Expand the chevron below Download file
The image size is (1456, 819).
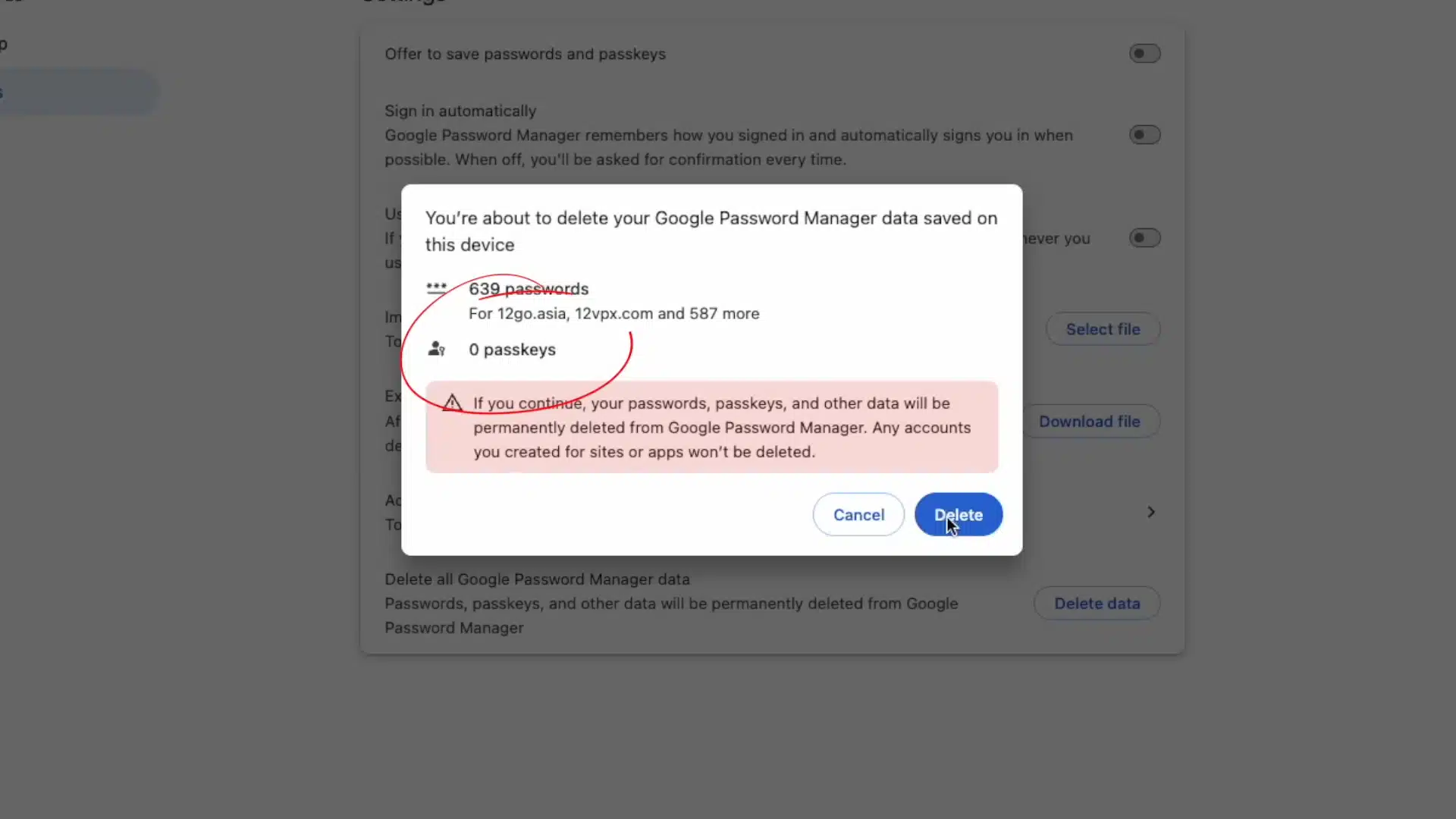1150,512
